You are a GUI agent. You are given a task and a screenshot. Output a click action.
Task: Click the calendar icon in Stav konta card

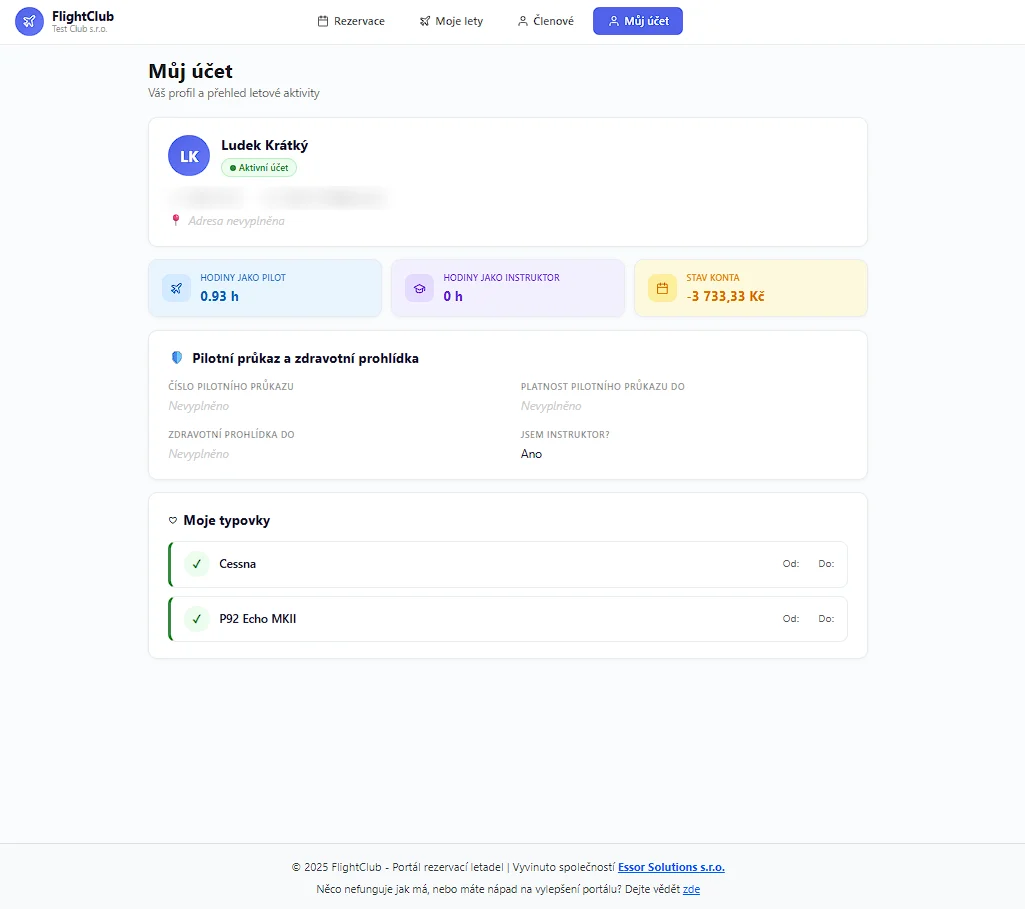(662, 288)
